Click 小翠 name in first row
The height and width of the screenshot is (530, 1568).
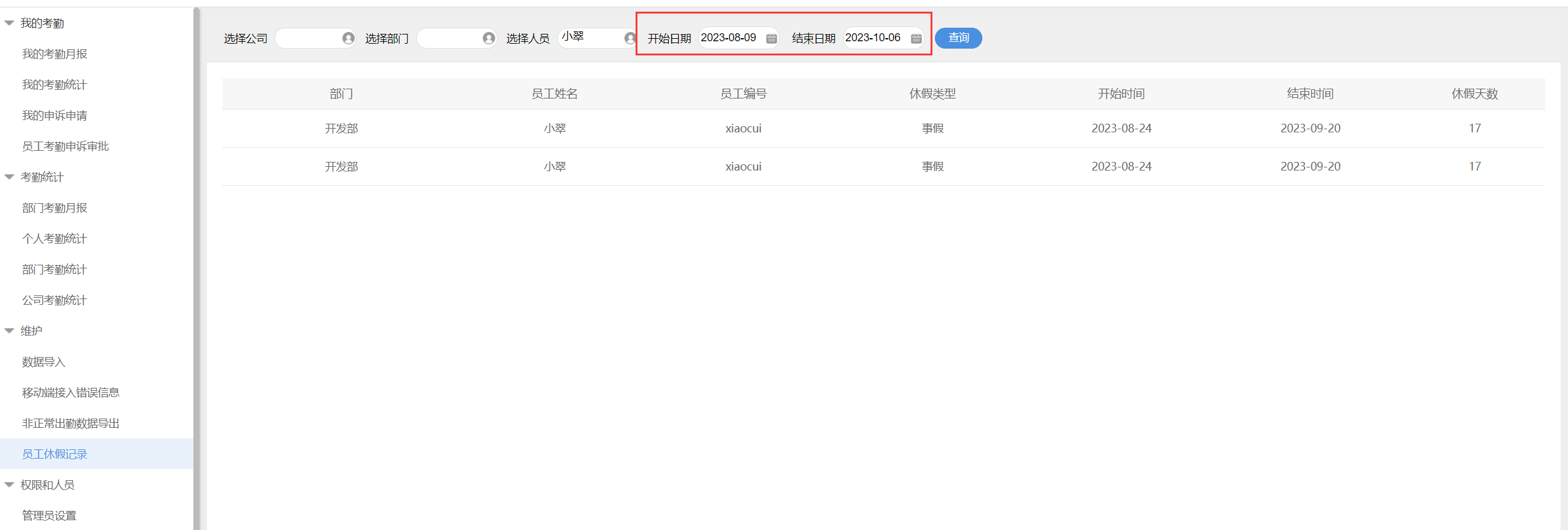tap(554, 129)
